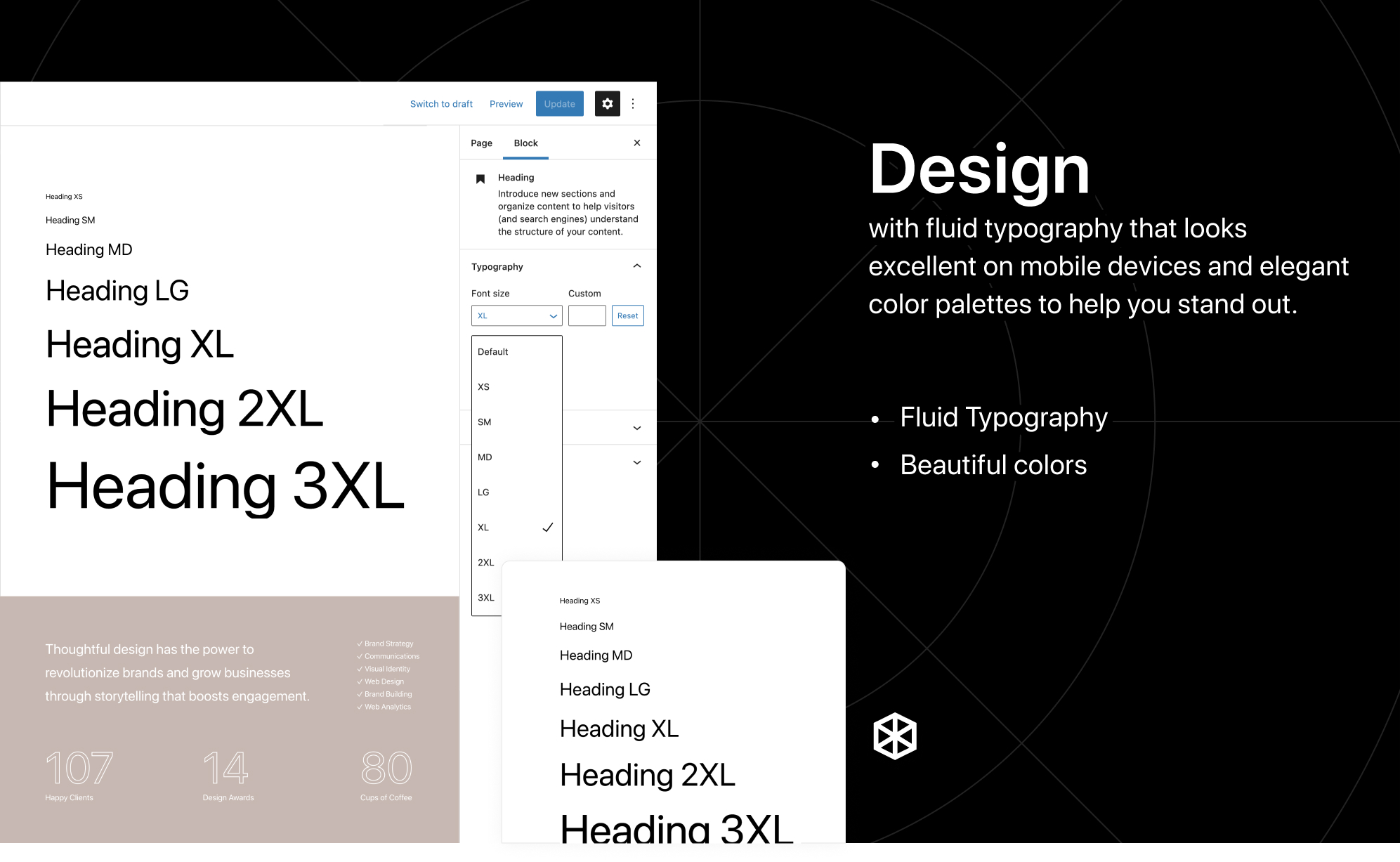Open the Font size dropdown selector
Image resolution: width=1400 pixels, height=862 pixels.
(x=514, y=316)
